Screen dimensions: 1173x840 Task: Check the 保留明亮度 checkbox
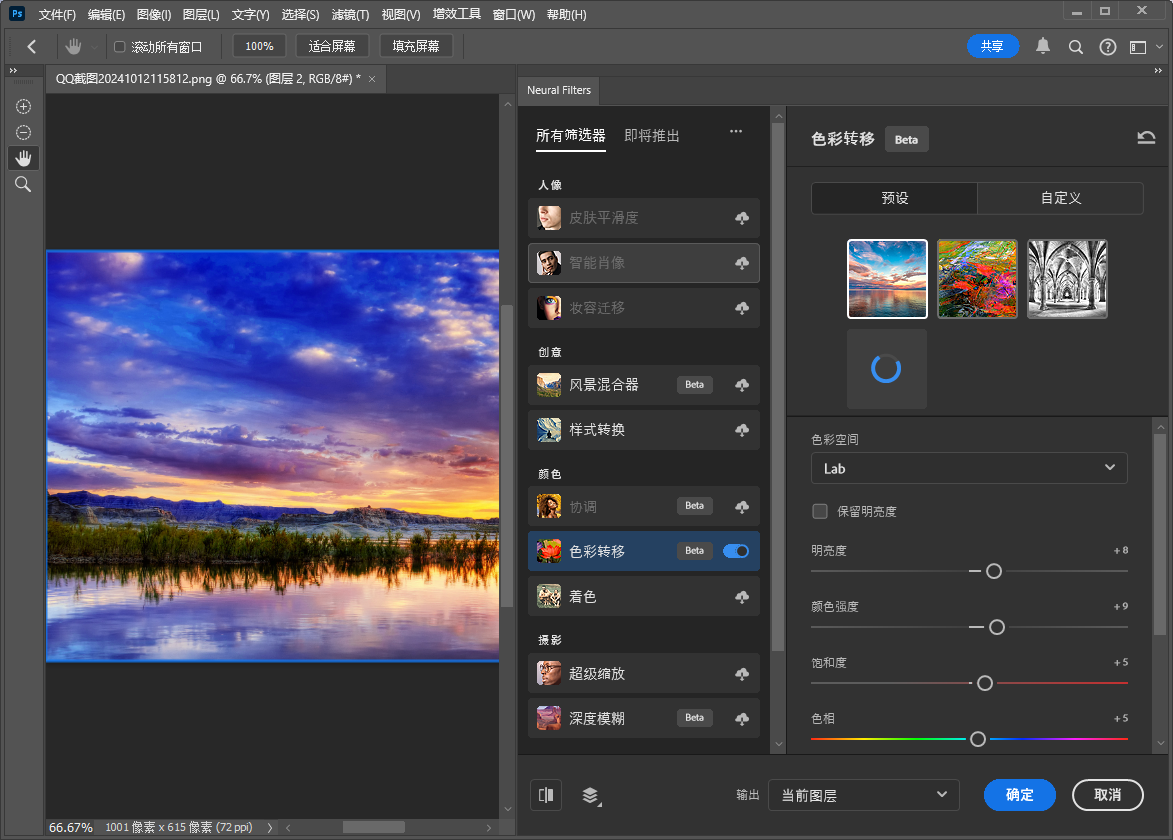point(820,511)
